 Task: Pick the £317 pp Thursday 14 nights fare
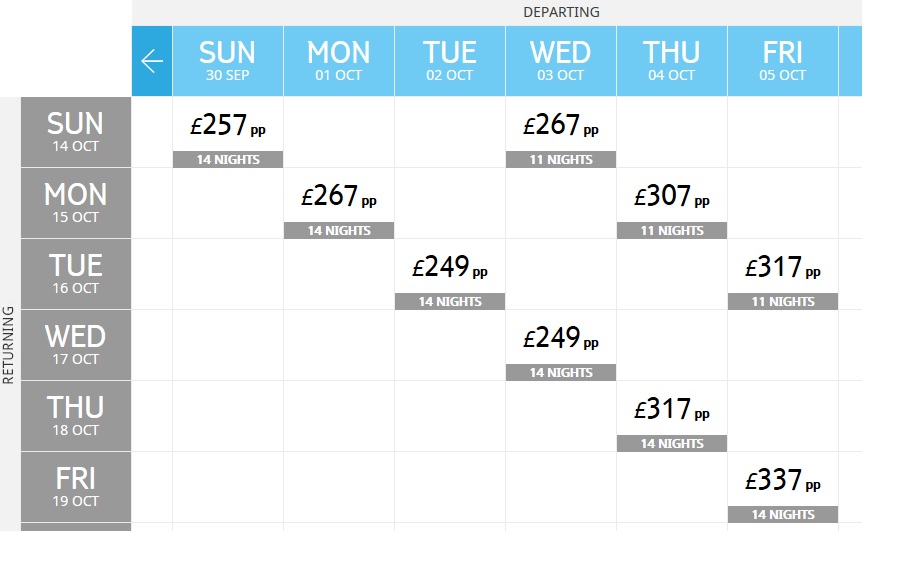[x=672, y=416]
